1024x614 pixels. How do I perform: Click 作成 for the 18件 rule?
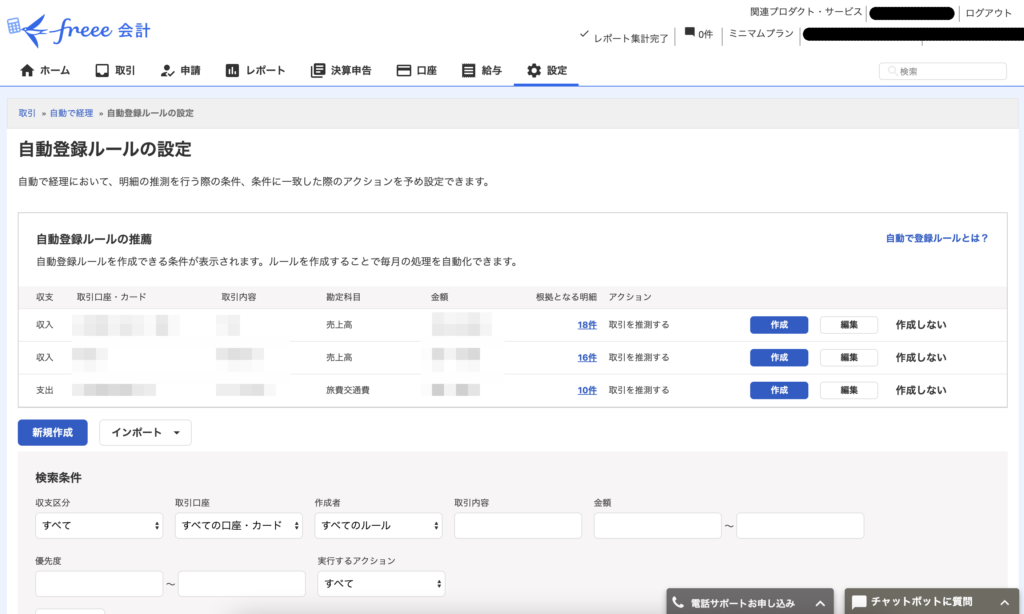779,325
